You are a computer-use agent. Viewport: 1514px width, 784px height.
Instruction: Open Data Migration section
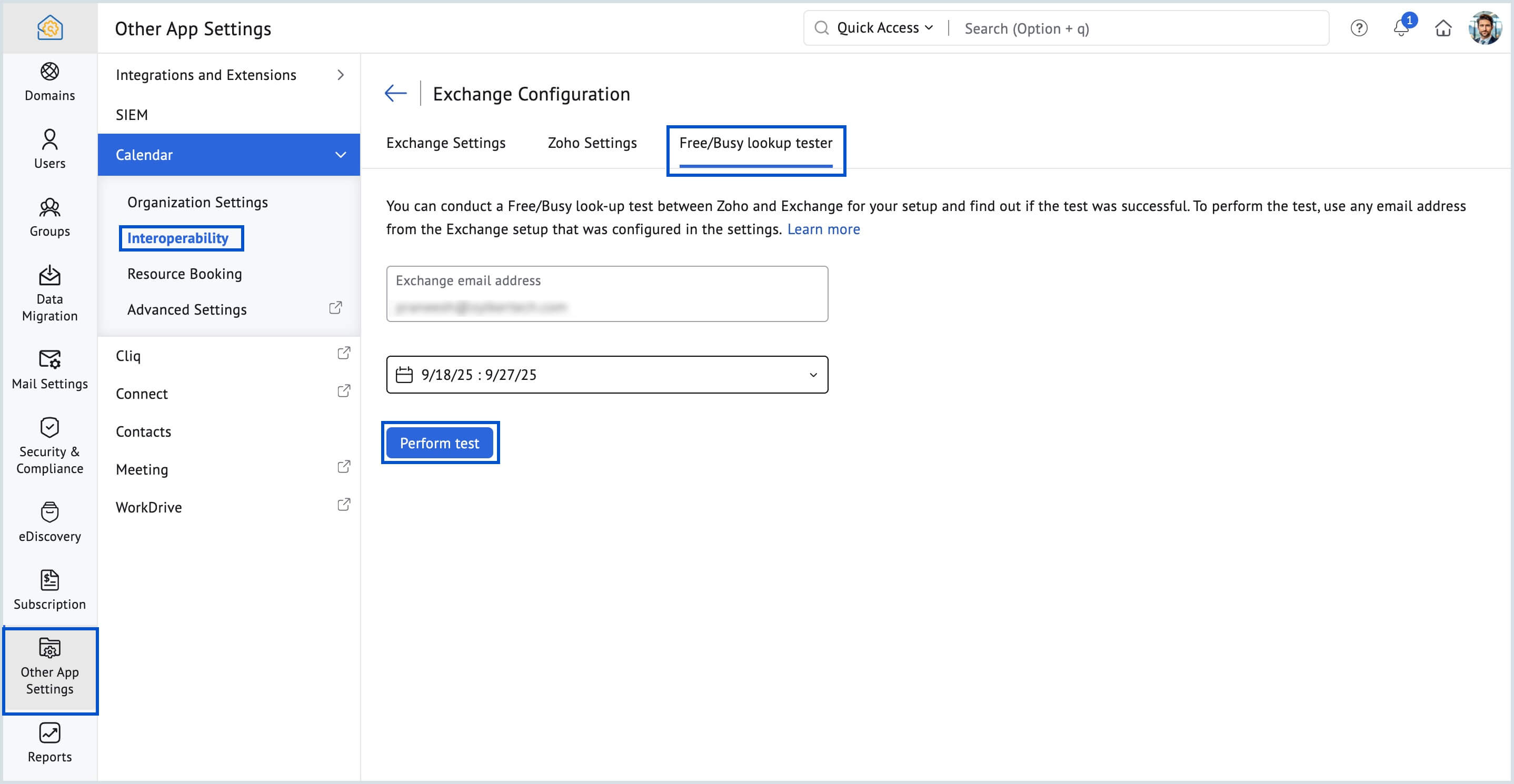(49, 293)
